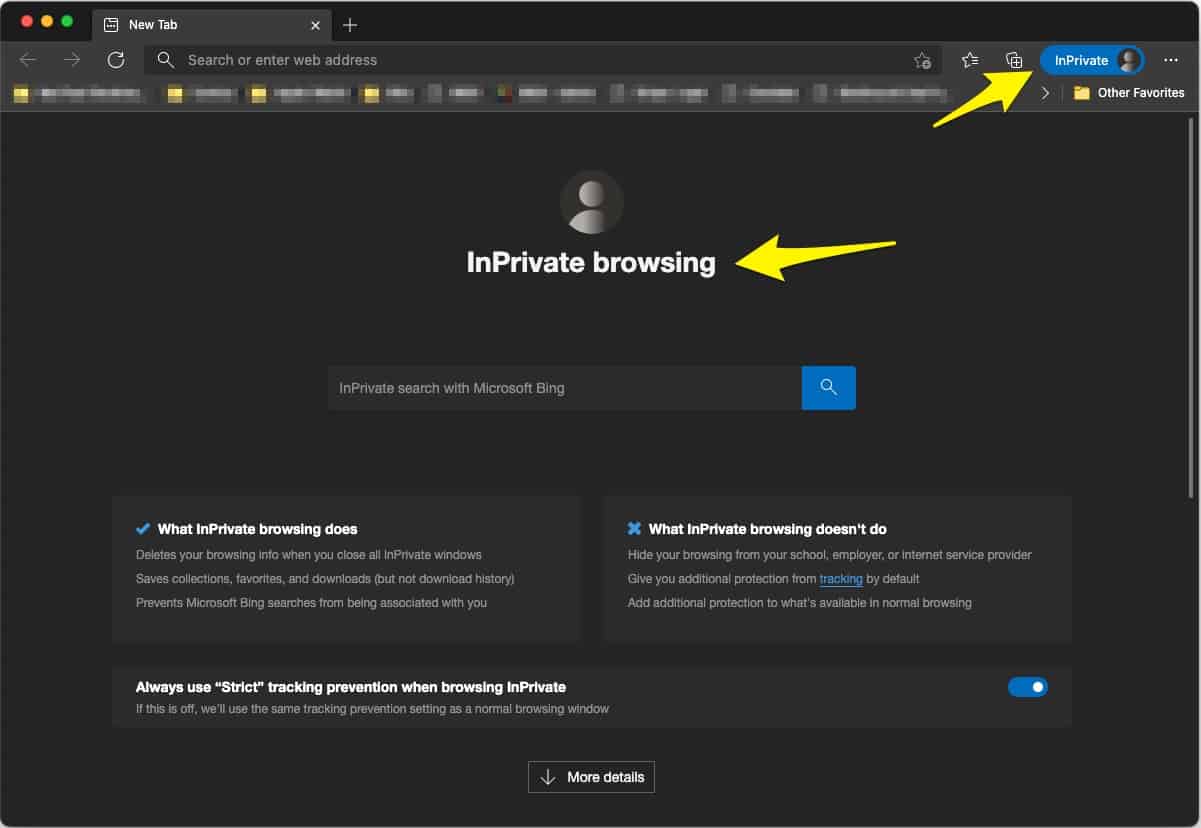The height and width of the screenshot is (828, 1201).
Task: Click the 'Always use "Strict" tracking prevention' label
Action: [x=351, y=687]
